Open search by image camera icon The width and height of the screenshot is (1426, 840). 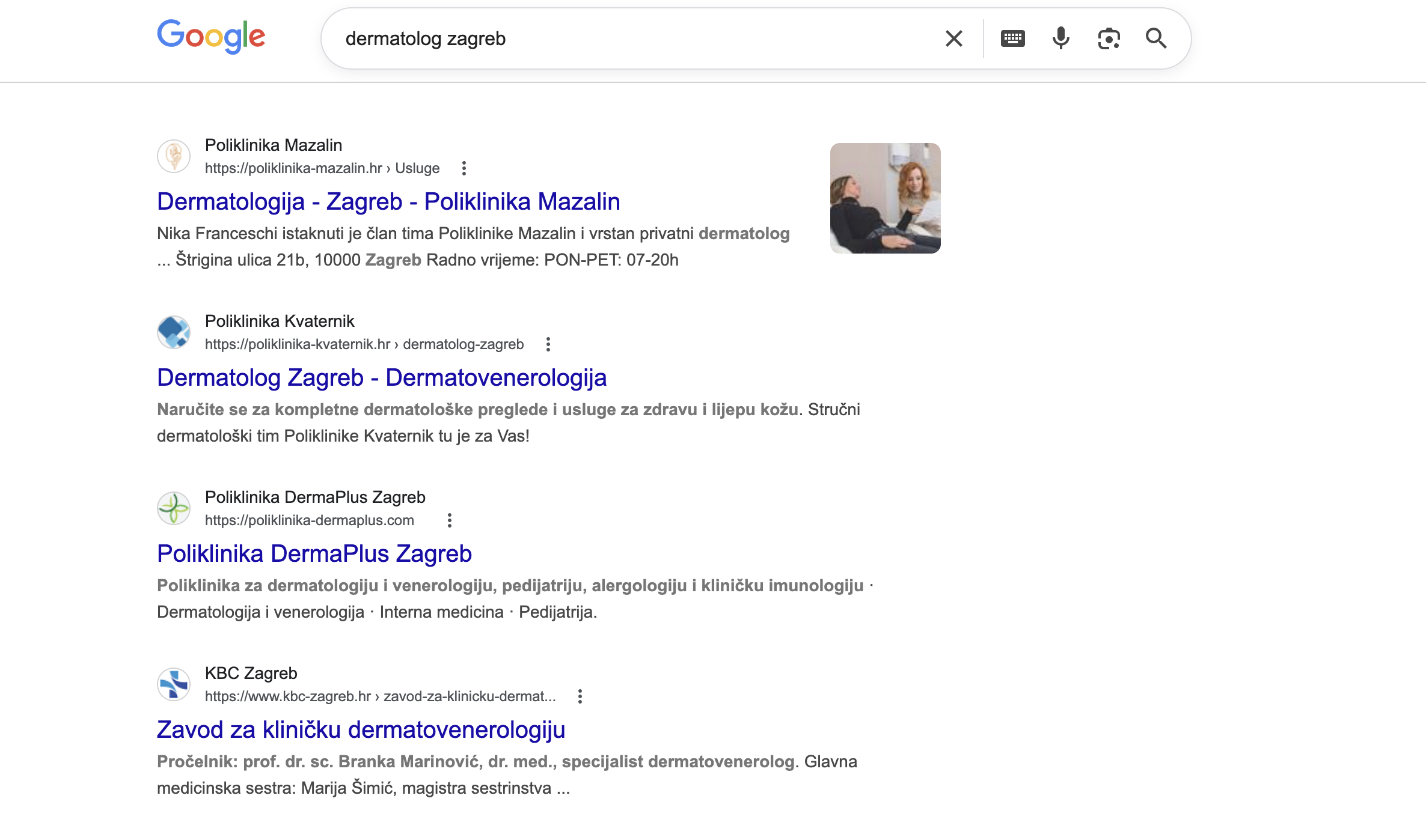click(x=1109, y=38)
